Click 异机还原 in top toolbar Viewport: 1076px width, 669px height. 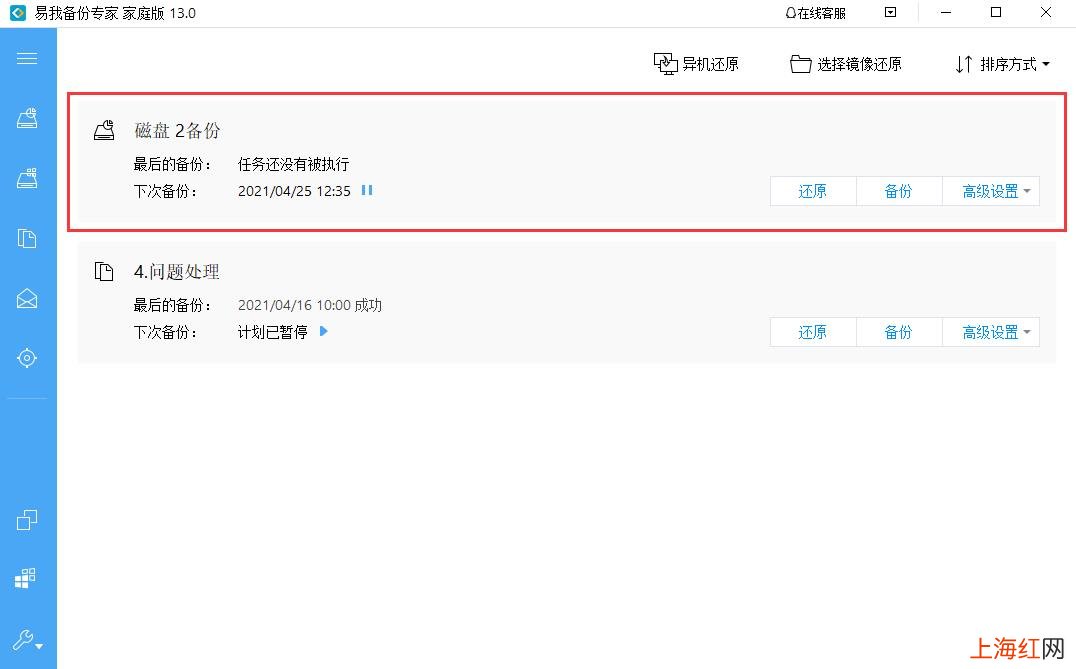click(x=696, y=64)
